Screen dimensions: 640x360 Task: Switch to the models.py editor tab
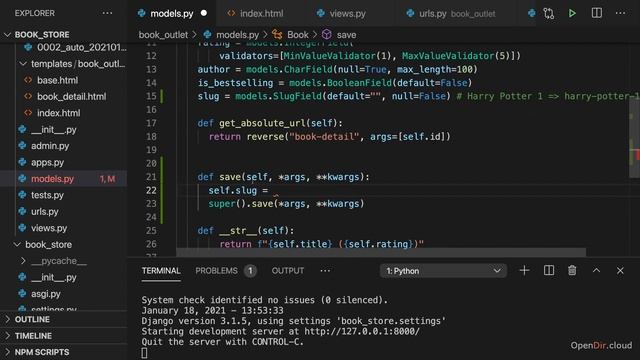(172, 13)
